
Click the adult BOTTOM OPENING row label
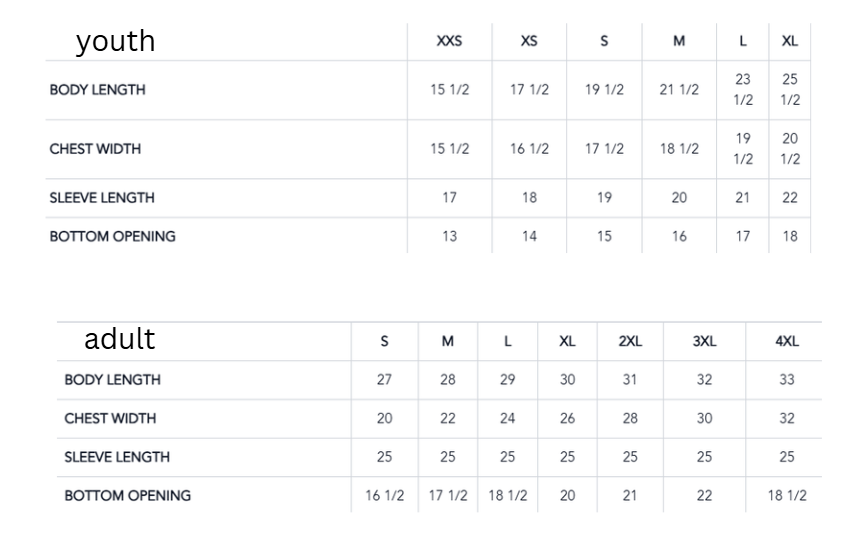(x=128, y=496)
